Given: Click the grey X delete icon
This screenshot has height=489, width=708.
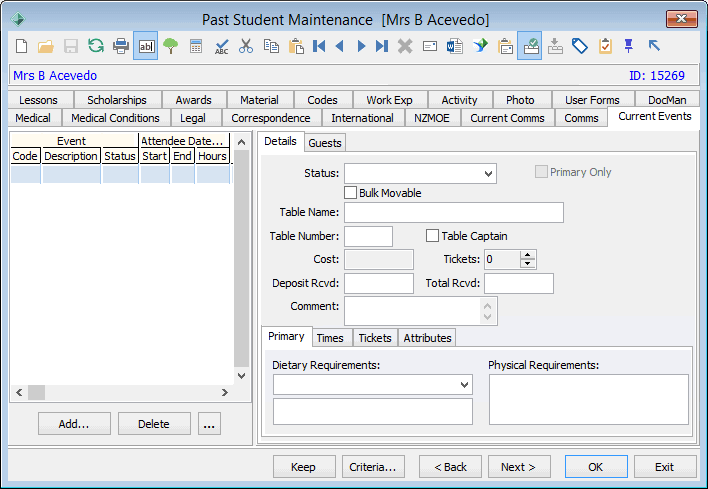Looking at the screenshot, I should pyautogui.click(x=405, y=46).
